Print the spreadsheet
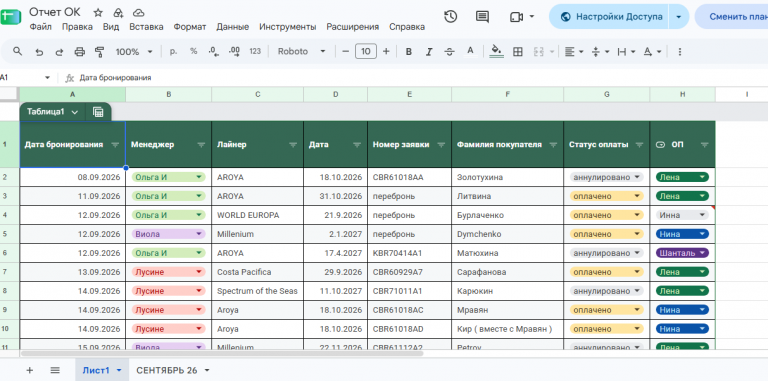This screenshot has width=768, height=381. click(x=79, y=52)
